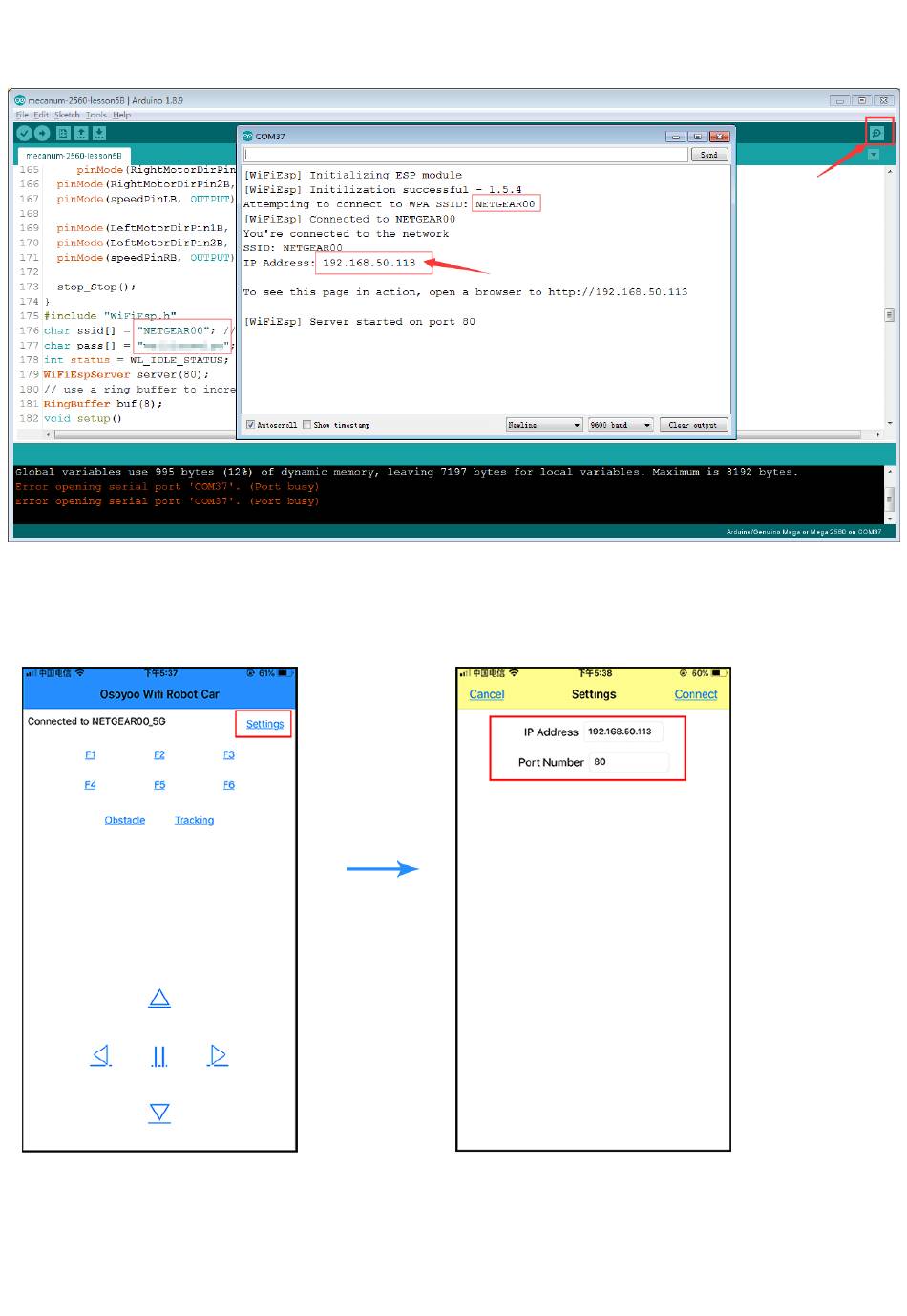Tap the forward up-triangle arrow
907x1316 pixels.
(x=159, y=999)
